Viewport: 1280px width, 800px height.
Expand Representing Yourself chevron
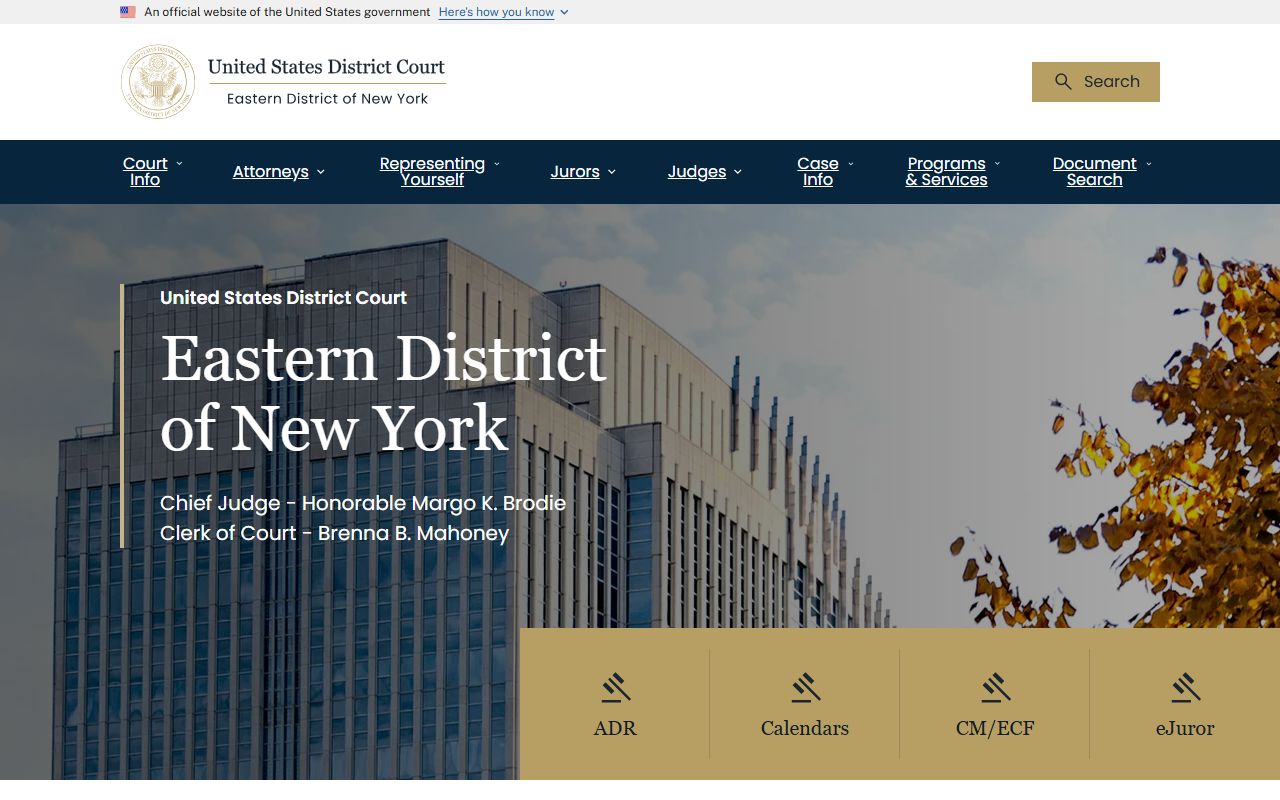click(496, 164)
